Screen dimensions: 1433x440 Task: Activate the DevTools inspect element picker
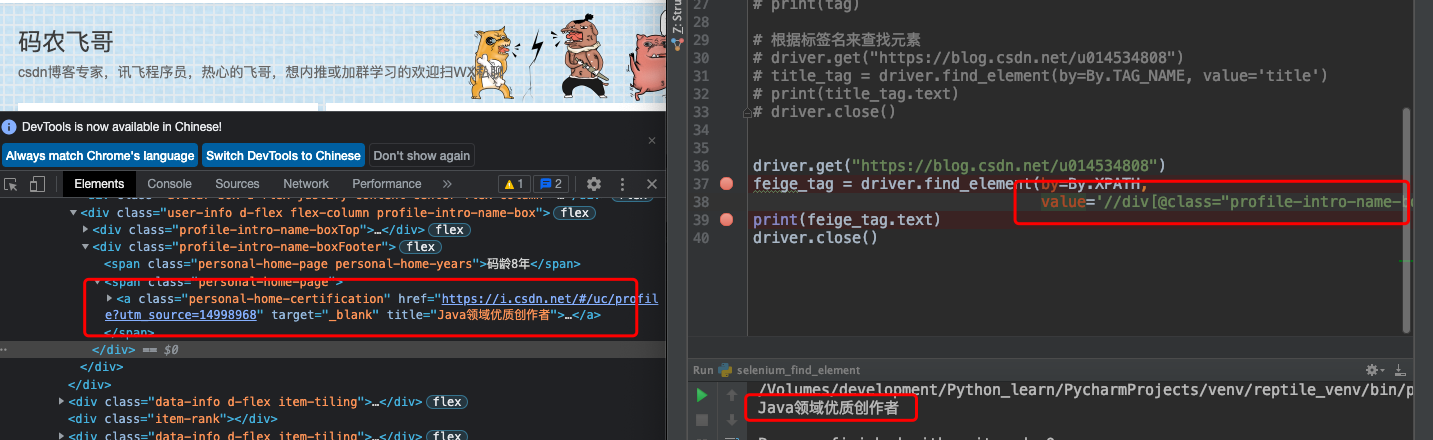click(x=12, y=184)
